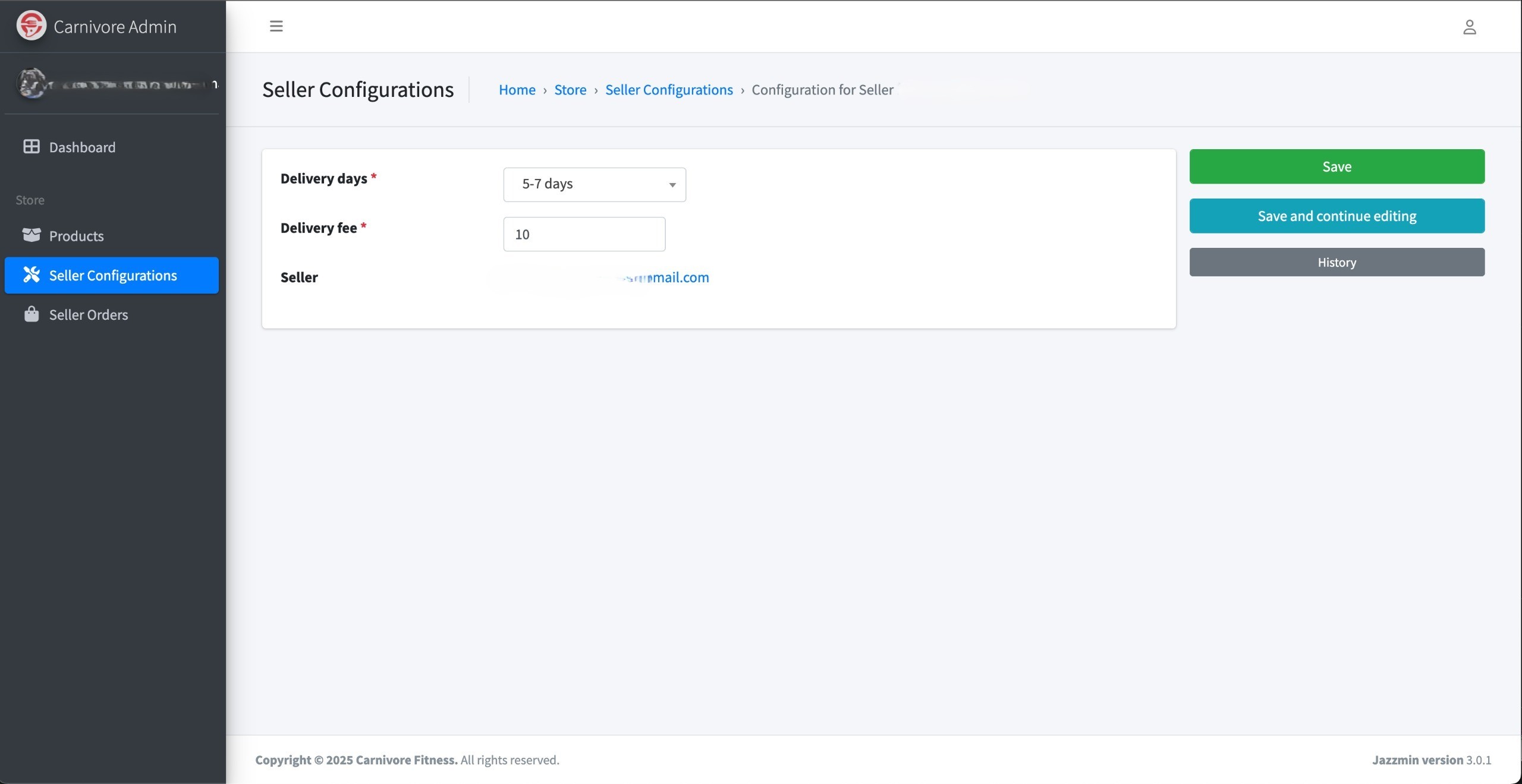The height and width of the screenshot is (784, 1522).
Task: Click the Delivery days dropdown arrow
Action: (672, 185)
